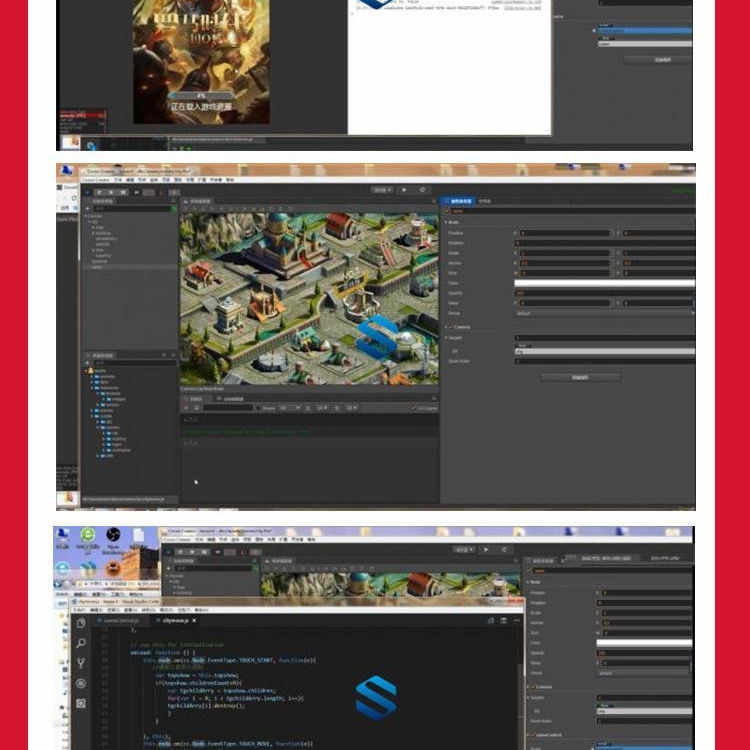Toggle the Collapse checkbox in the console toolbar
750x750 pixels.
pos(415,408)
